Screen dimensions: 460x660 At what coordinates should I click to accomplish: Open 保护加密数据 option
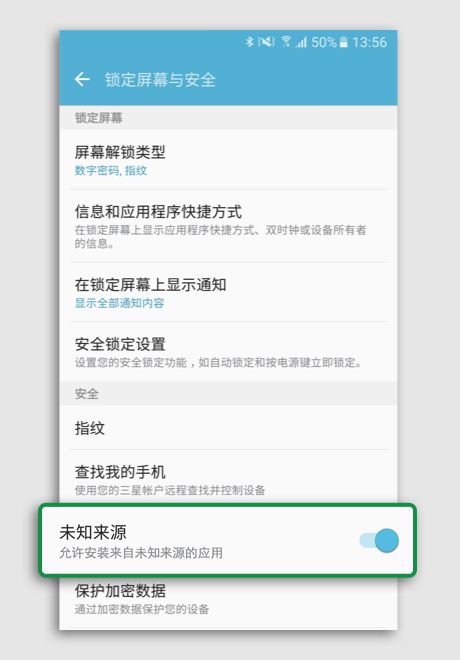pos(228,602)
